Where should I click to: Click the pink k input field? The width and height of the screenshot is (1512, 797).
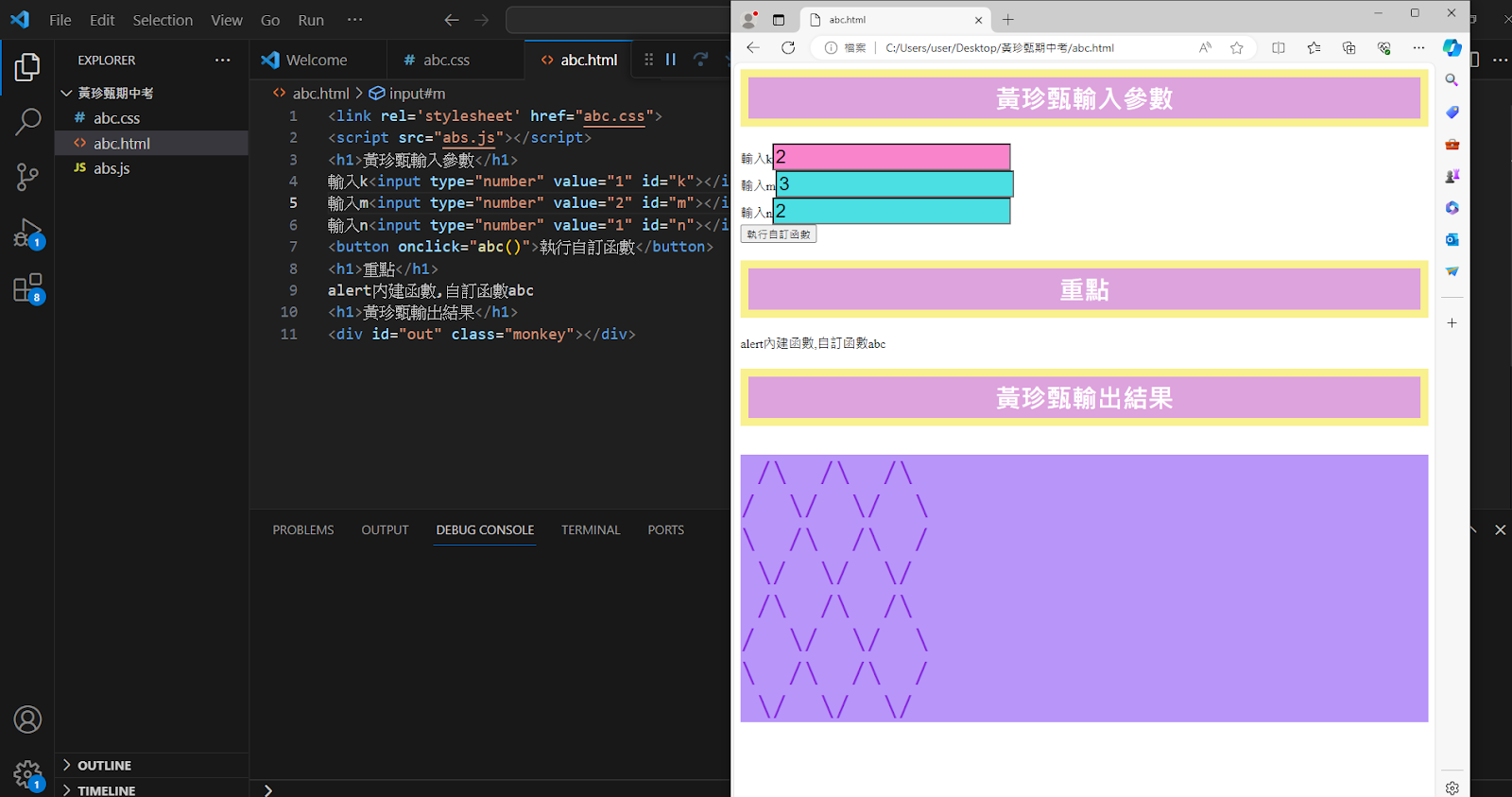point(892,157)
